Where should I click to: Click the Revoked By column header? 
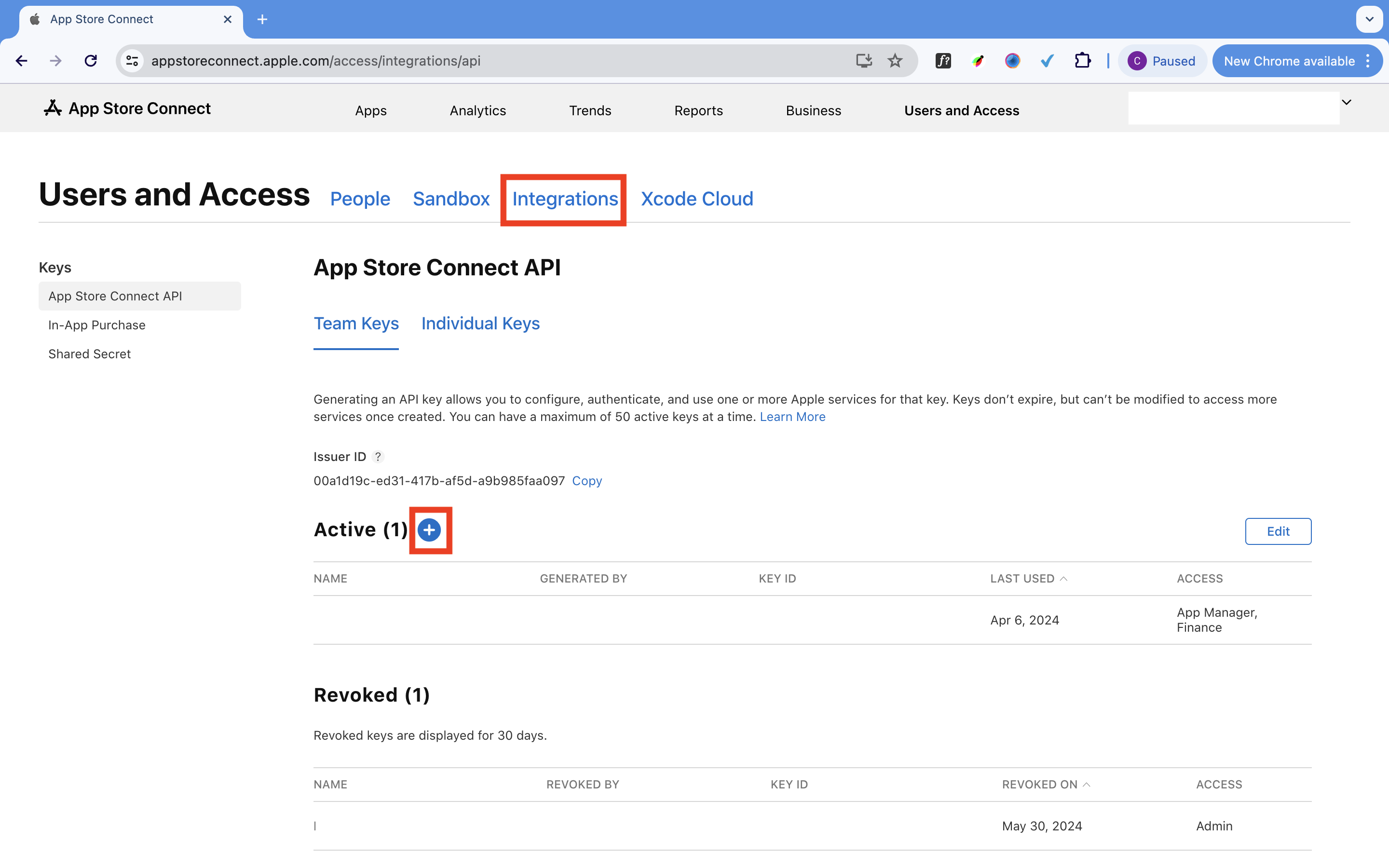[x=583, y=785]
